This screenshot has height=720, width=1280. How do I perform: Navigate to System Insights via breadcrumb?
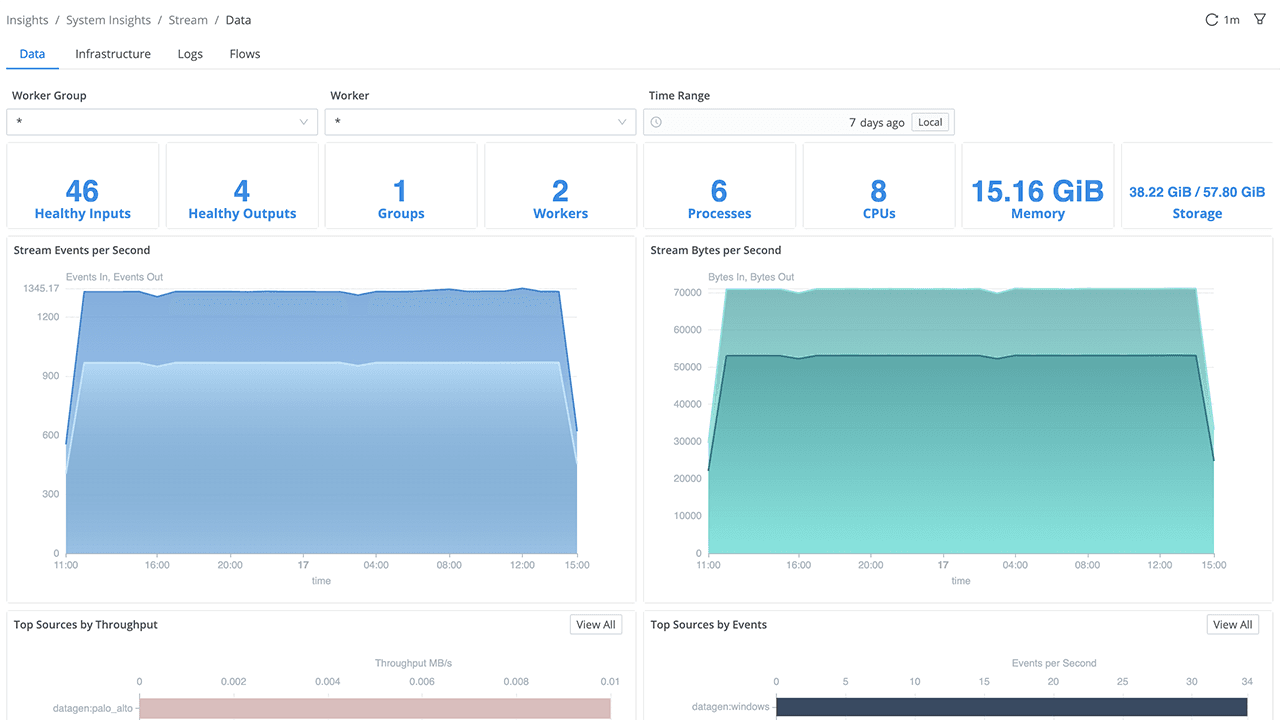tap(107, 19)
